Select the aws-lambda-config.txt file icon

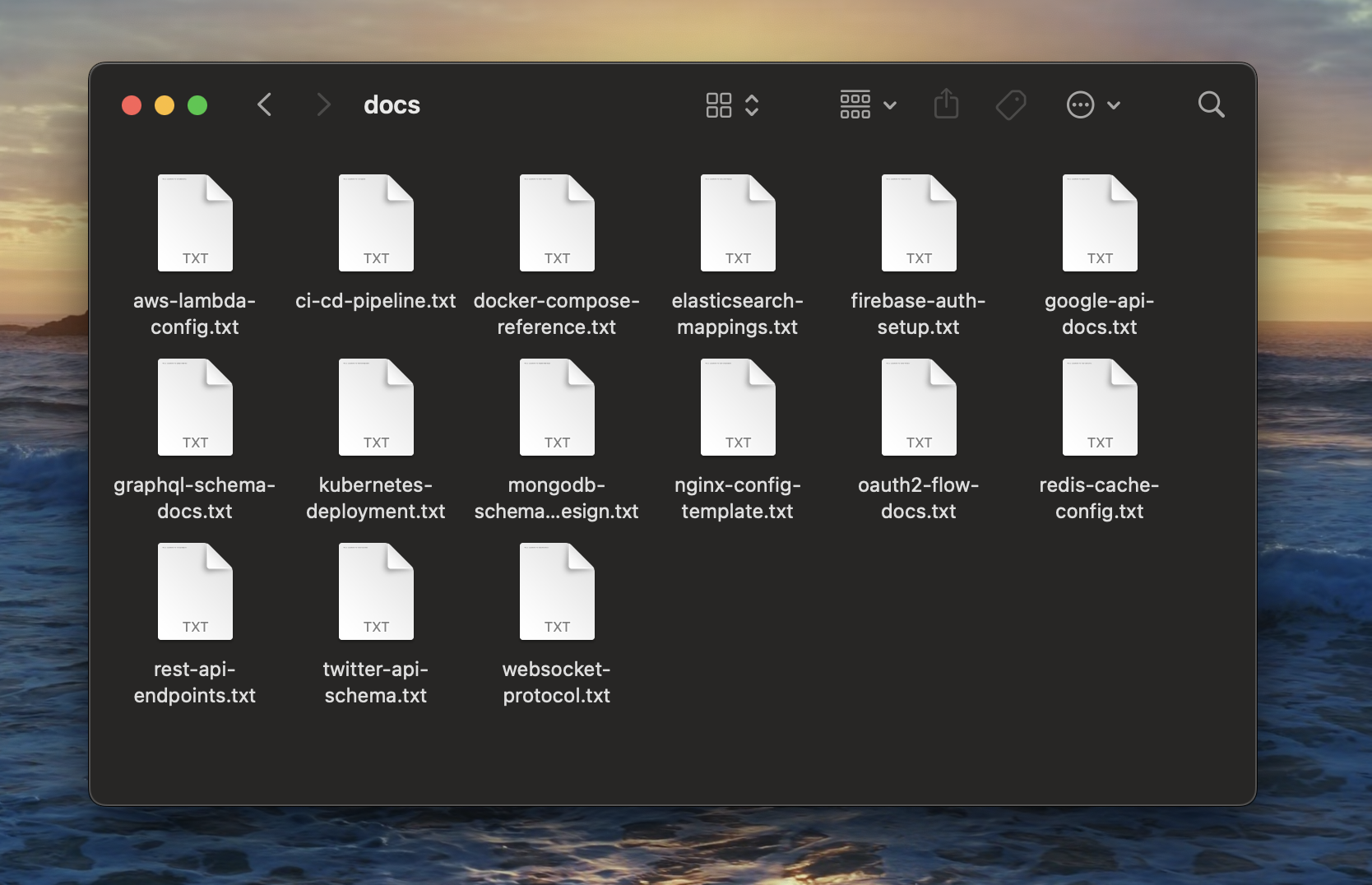[195, 223]
